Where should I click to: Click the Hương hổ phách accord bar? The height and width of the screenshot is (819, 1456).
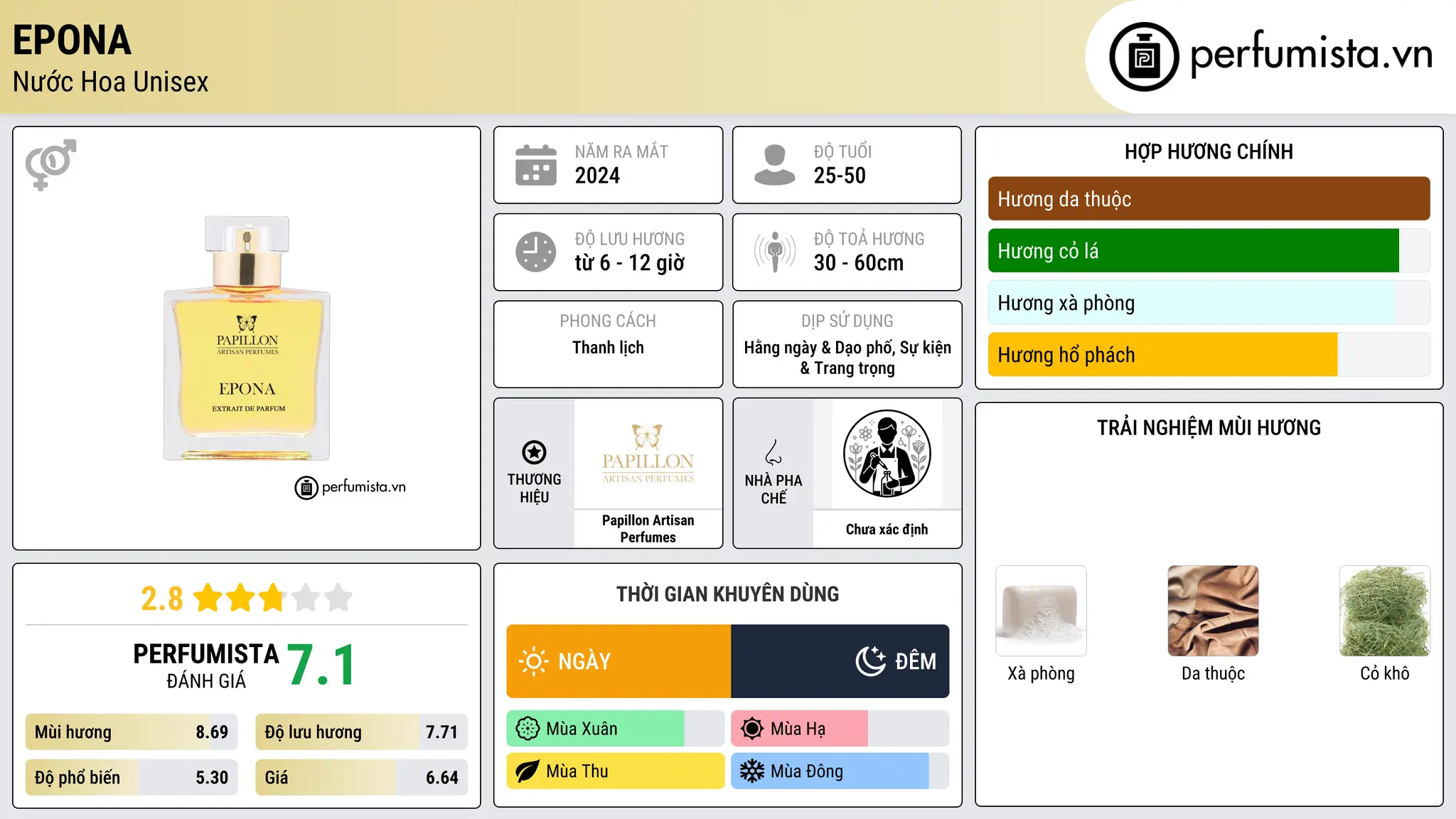click(x=1209, y=355)
